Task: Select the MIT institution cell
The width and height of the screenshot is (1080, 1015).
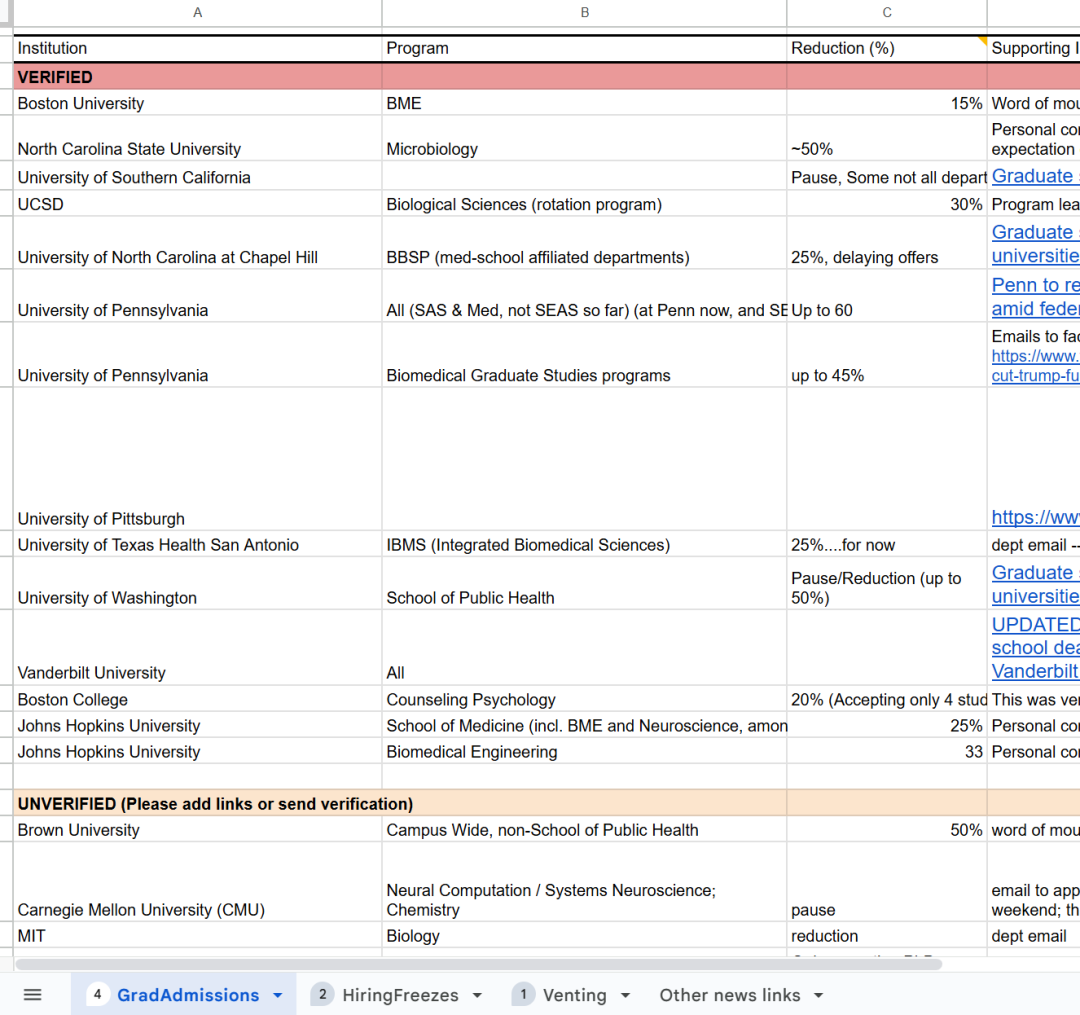Action: point(198,935)
